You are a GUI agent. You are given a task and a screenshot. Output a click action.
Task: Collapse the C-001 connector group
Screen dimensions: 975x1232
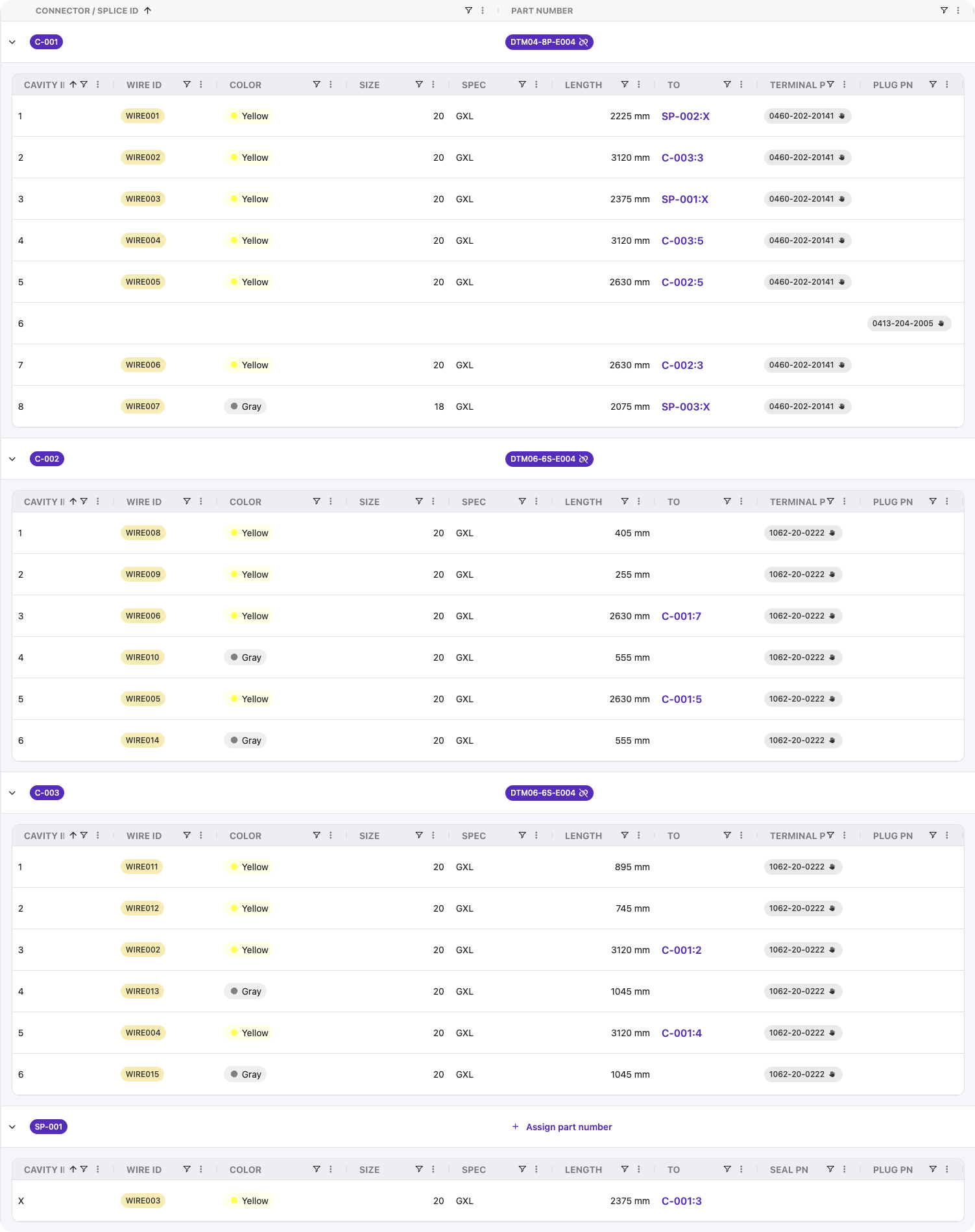(12, 42)
